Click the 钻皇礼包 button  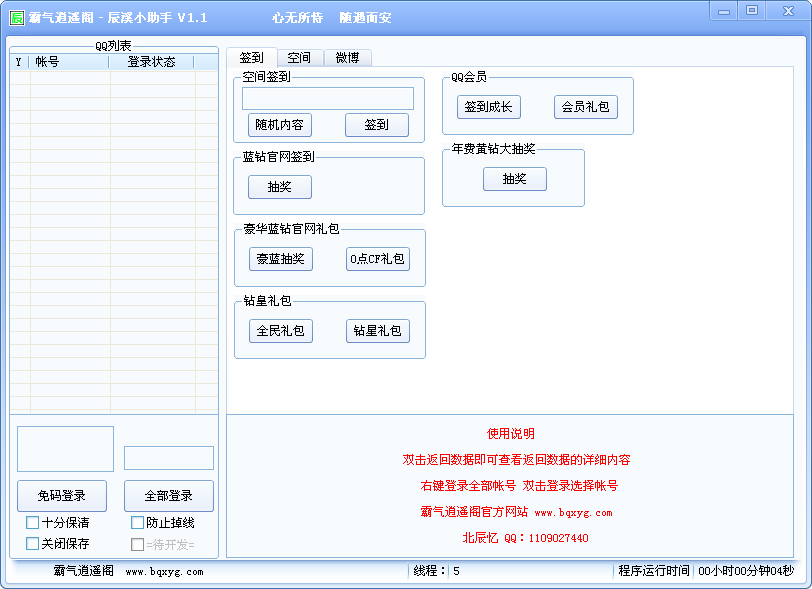378,331
